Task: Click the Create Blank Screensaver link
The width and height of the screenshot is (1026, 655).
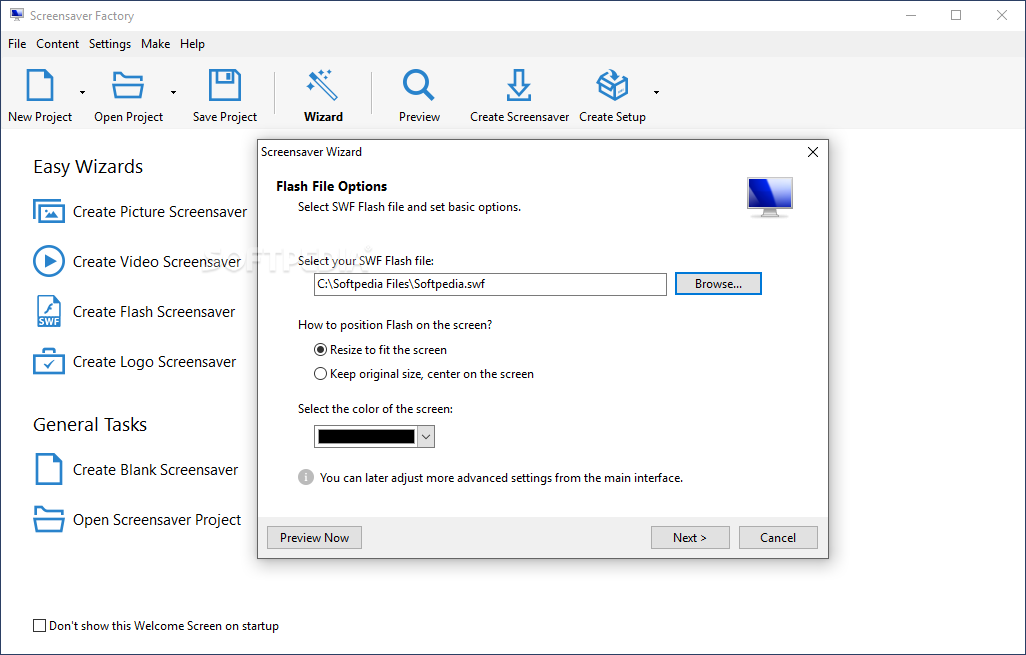Action: point(156,470)
